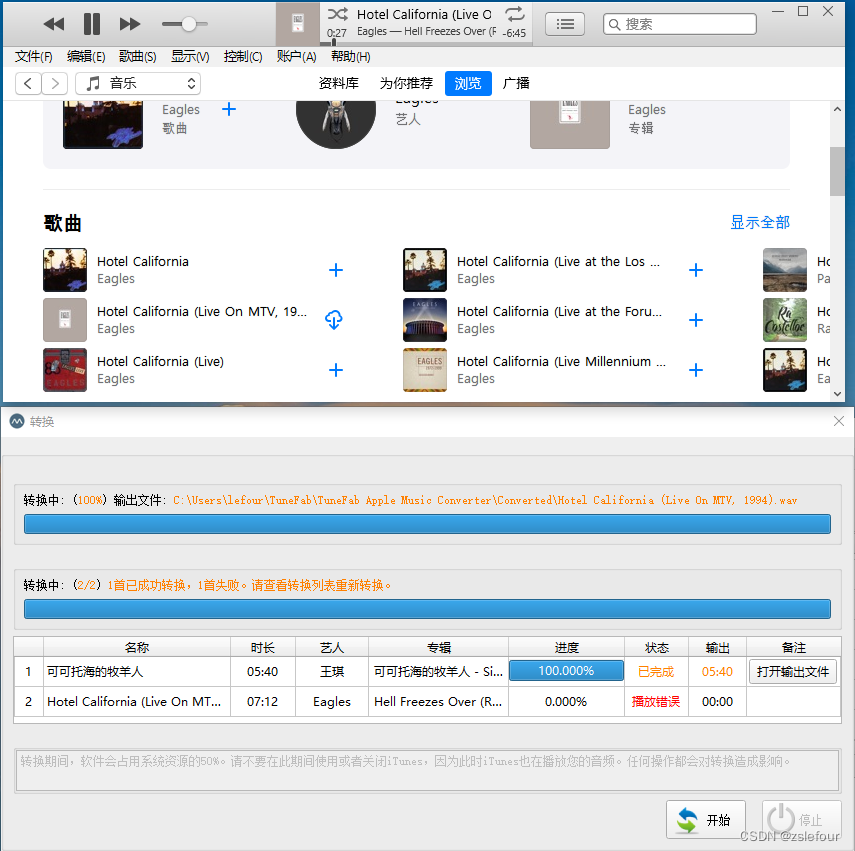
Task: Click the 时长 column header
Action: [x=262, y=647]
